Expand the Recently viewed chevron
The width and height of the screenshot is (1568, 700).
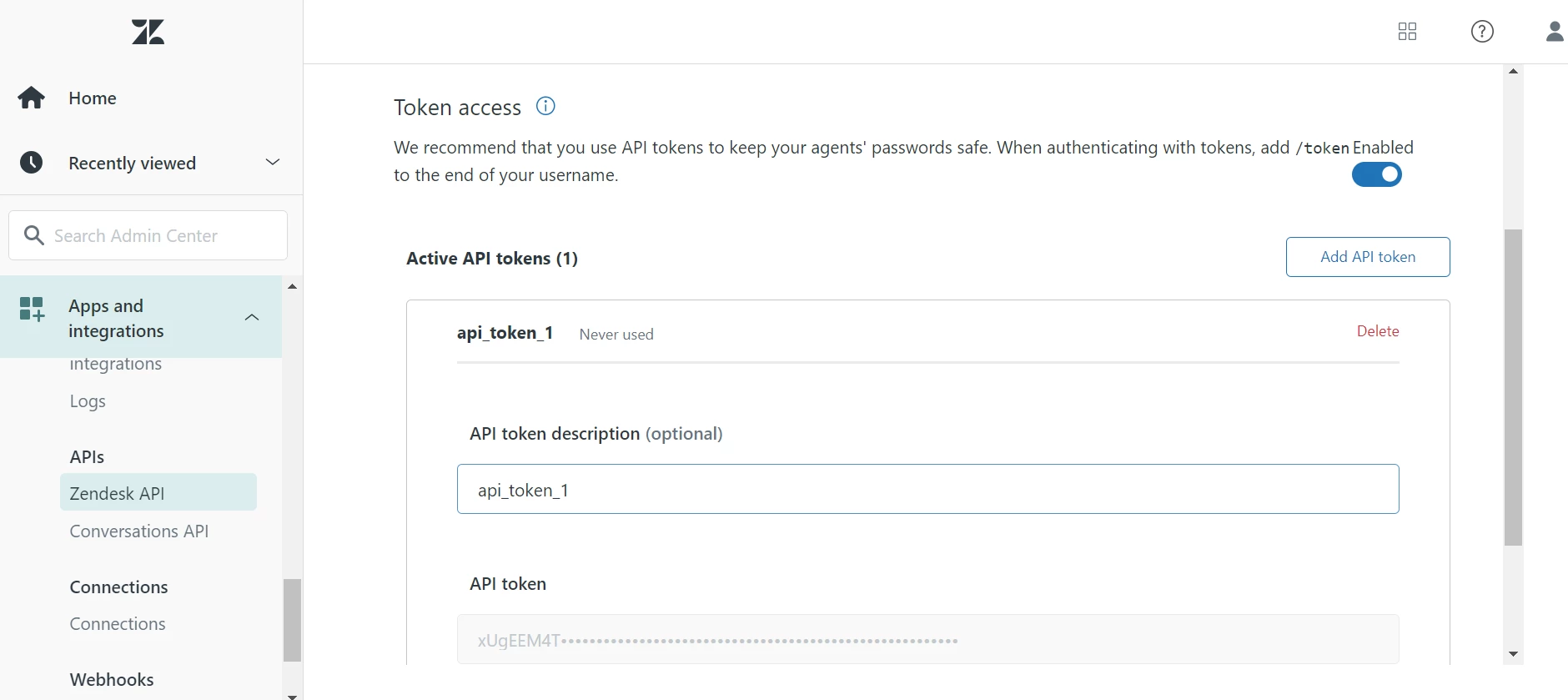(272, 162)
